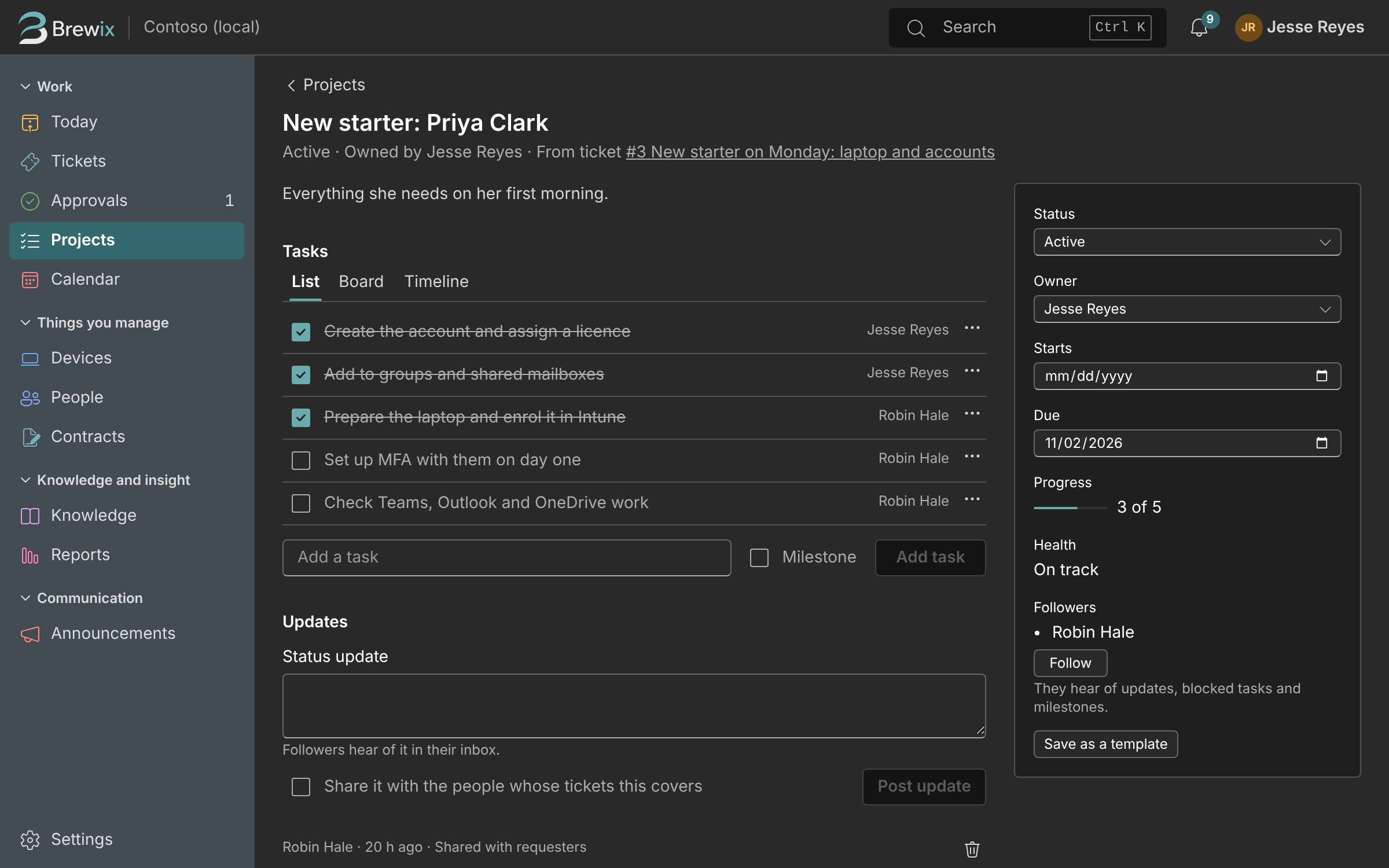Switch to the Timeline tab
This screenshot has width=1389, height=868.
tap(436, 282)
